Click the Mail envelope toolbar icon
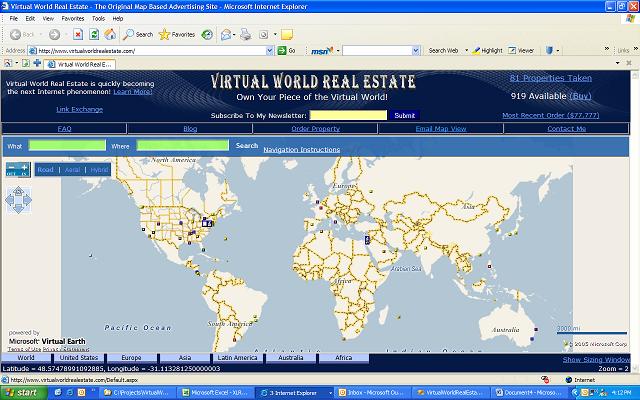This screenshot has height=400, width=640. coord(226,35)
